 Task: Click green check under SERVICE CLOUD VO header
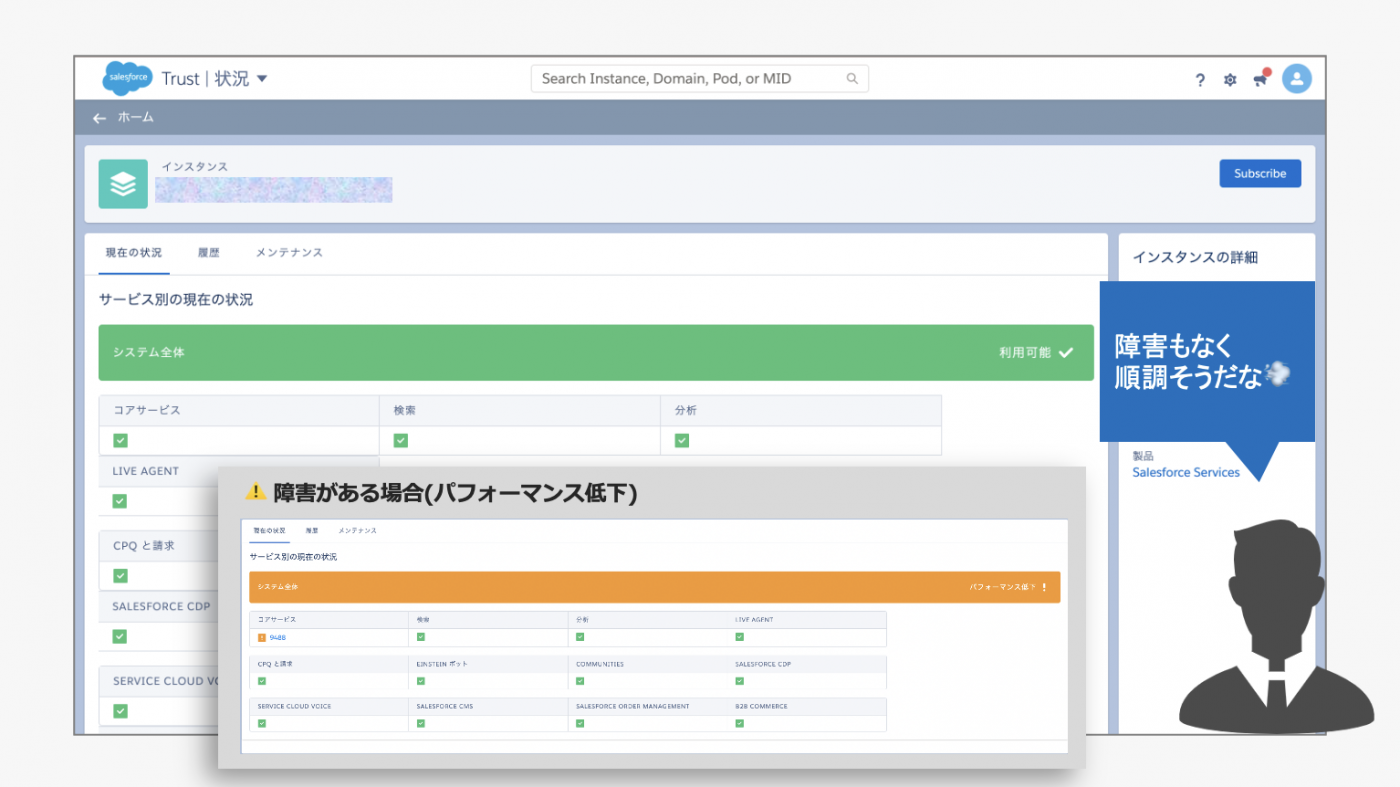point(120,711)
